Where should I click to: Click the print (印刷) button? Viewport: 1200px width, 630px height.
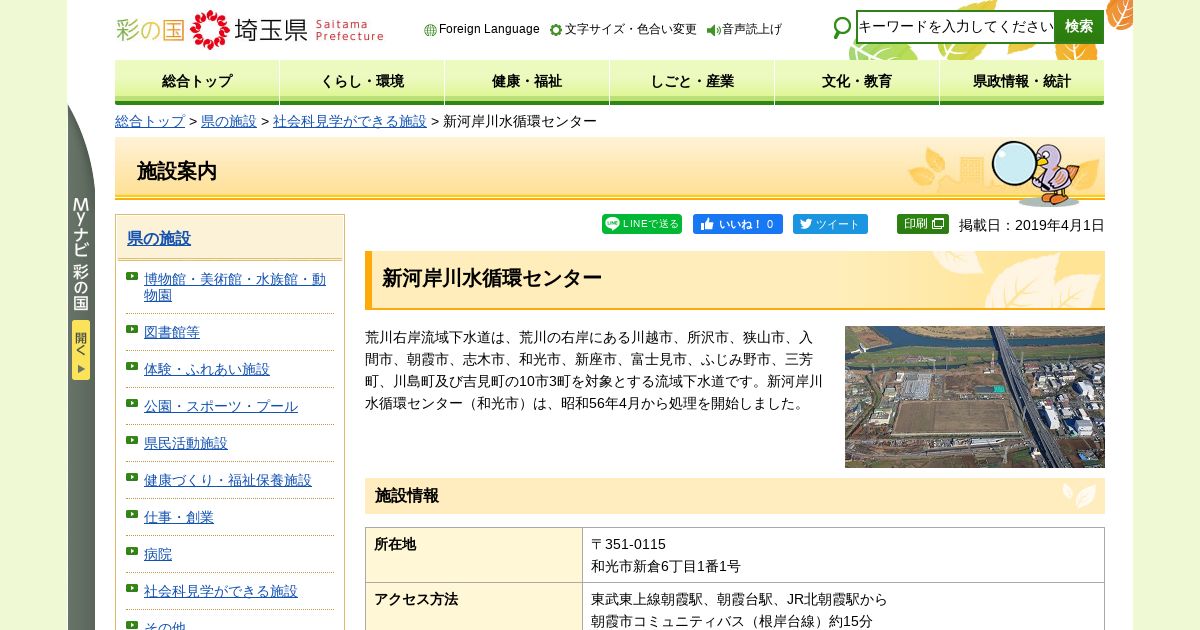(x=923, y=224)
